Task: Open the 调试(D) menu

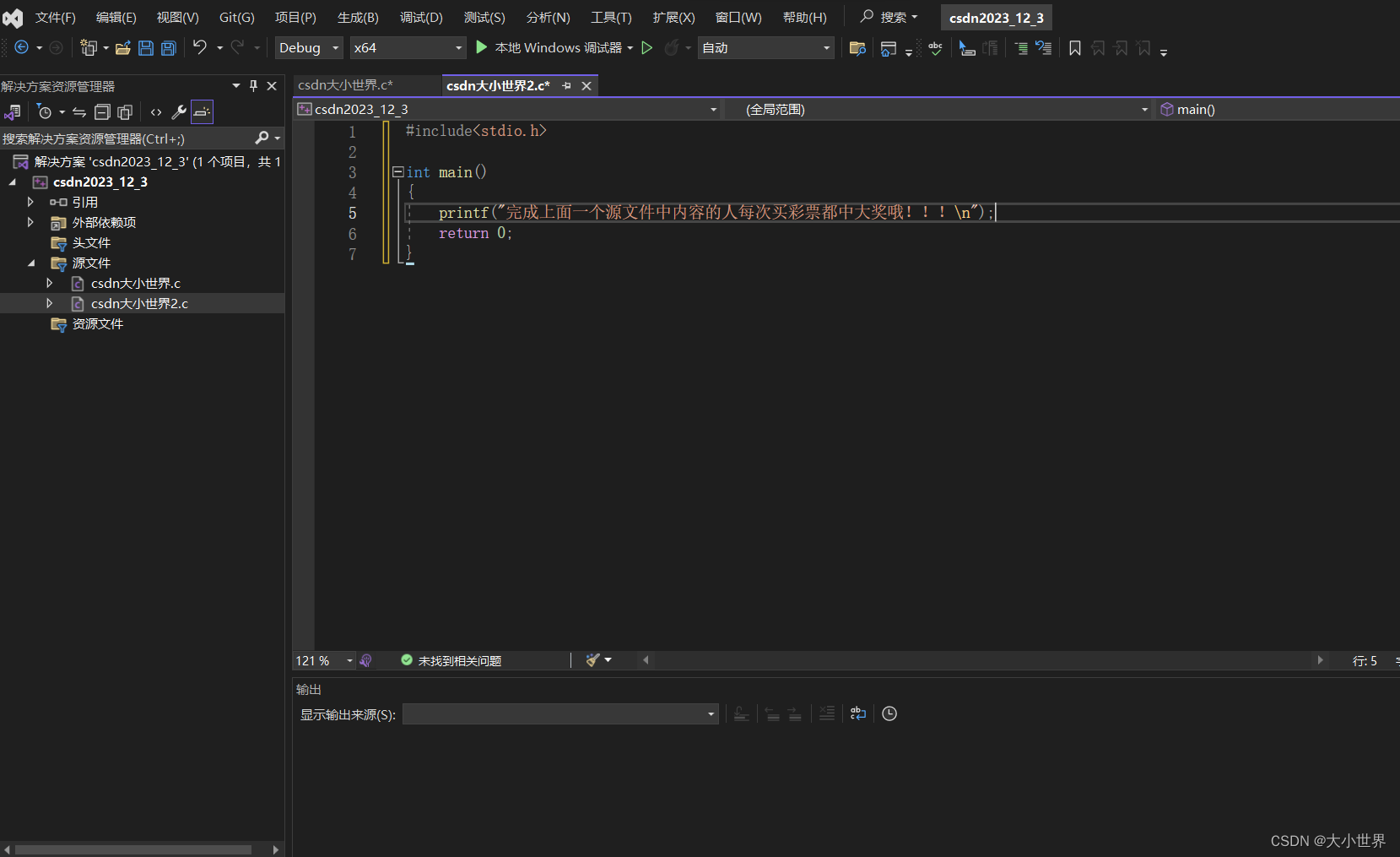Action: tap(421, 18)
